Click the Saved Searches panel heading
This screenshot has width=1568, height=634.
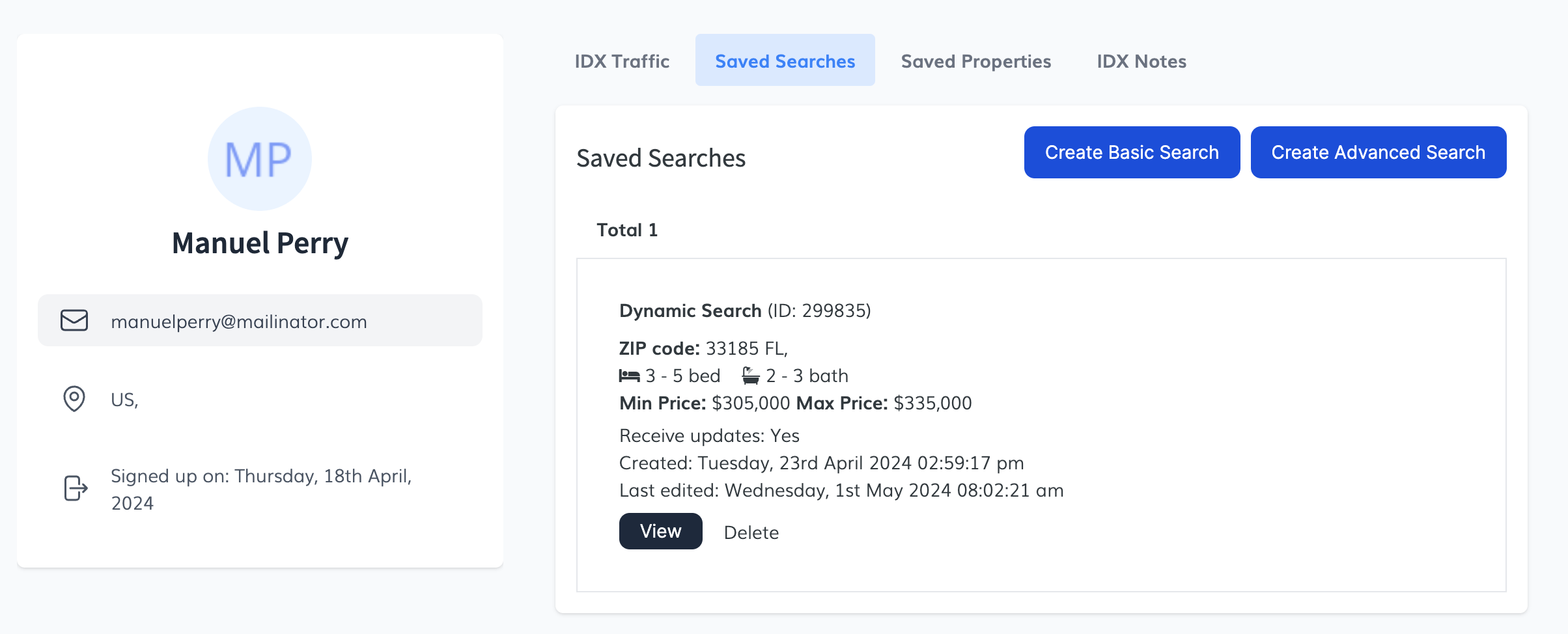(661, 158)
